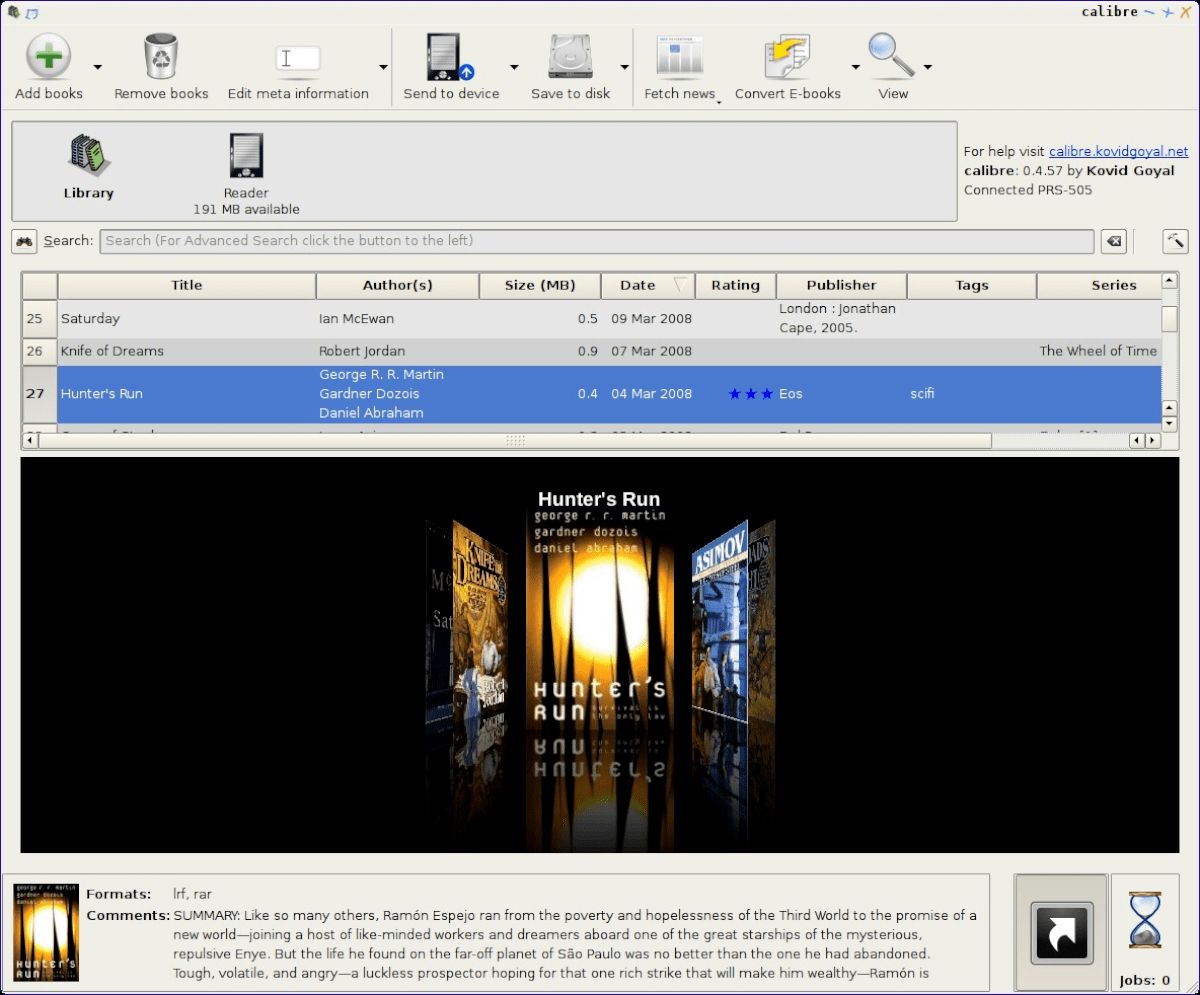Open the calibre.kovidgoyal.net link

tap(1117, 151)
